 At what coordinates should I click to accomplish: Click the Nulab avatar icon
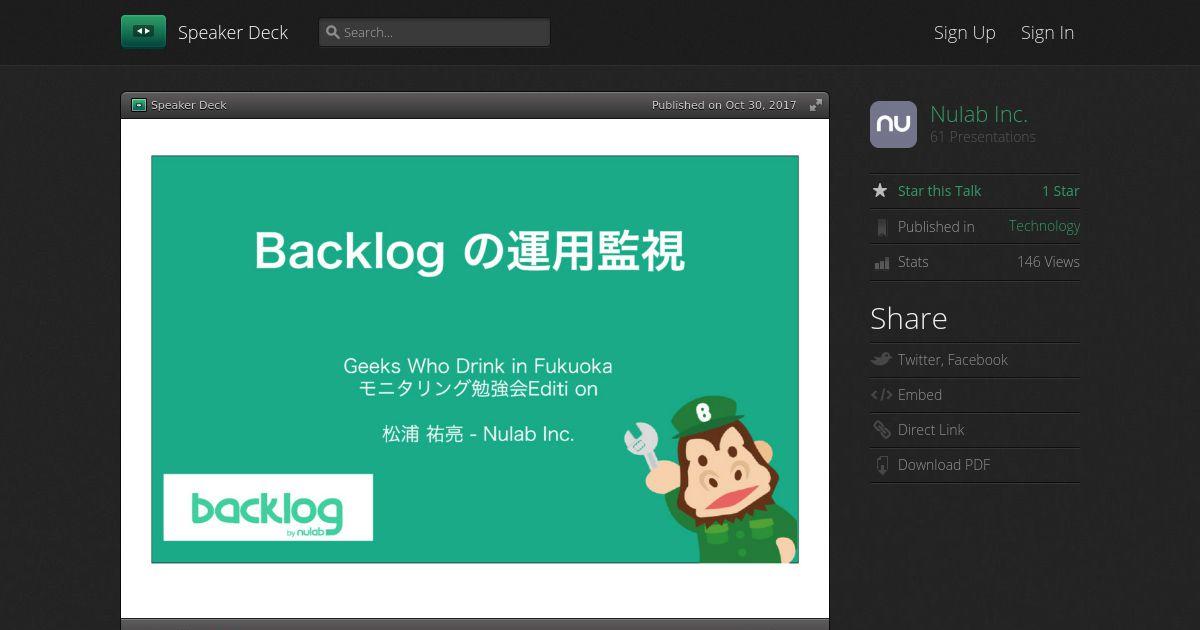tap(893, 124)
